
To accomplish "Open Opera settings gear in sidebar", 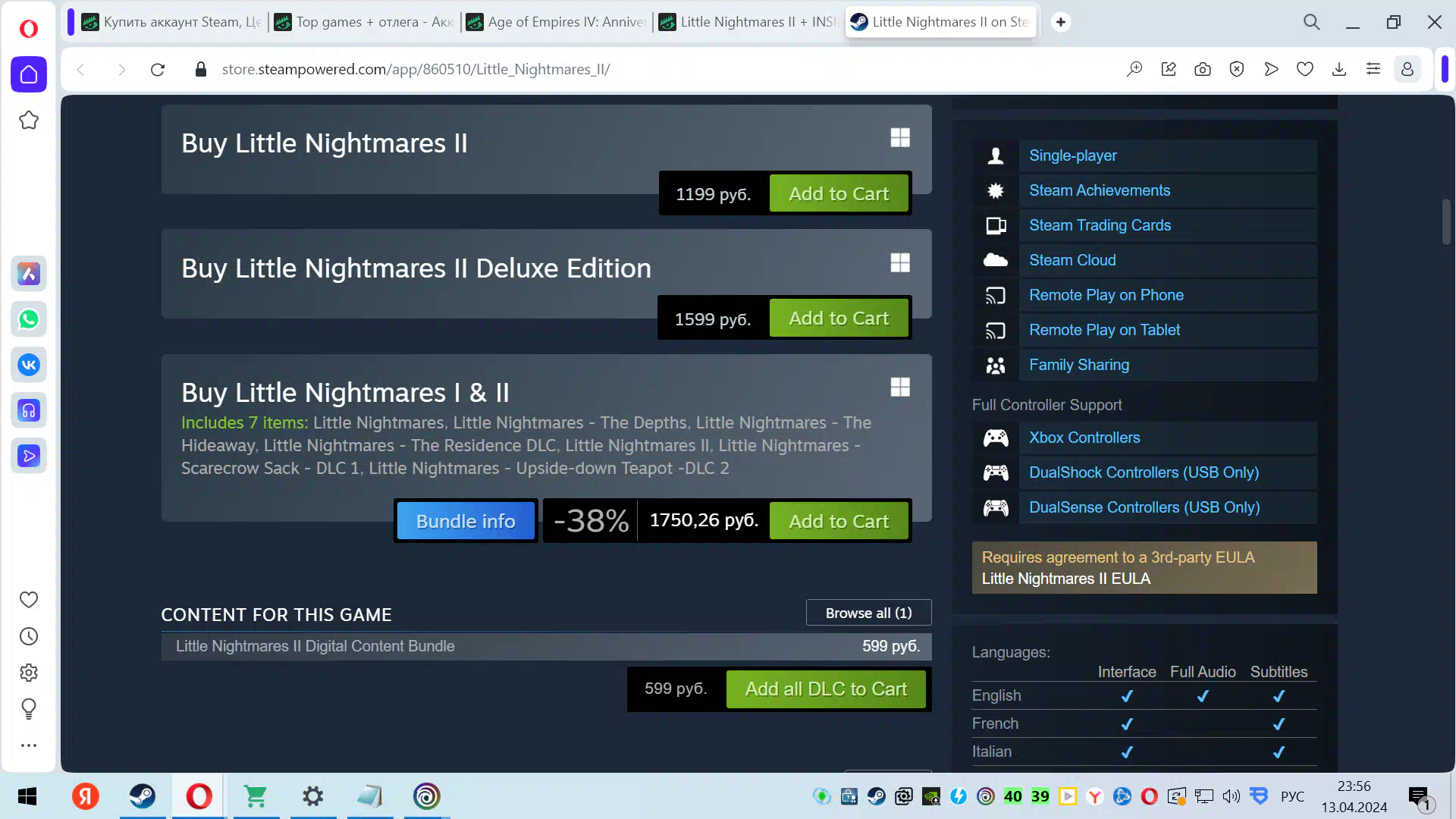I will tap(29, 673).
